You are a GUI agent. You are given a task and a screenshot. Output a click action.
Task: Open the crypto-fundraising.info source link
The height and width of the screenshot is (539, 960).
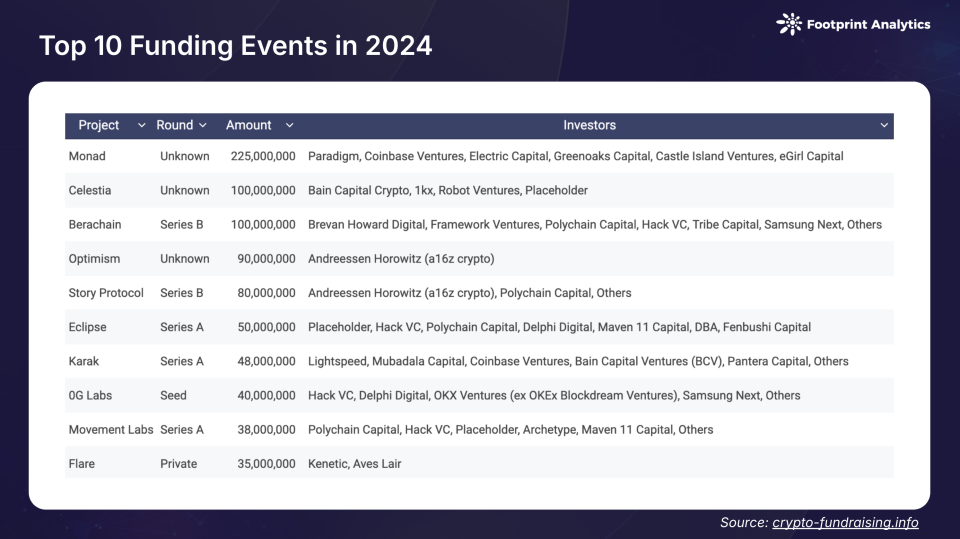(845, 523)
